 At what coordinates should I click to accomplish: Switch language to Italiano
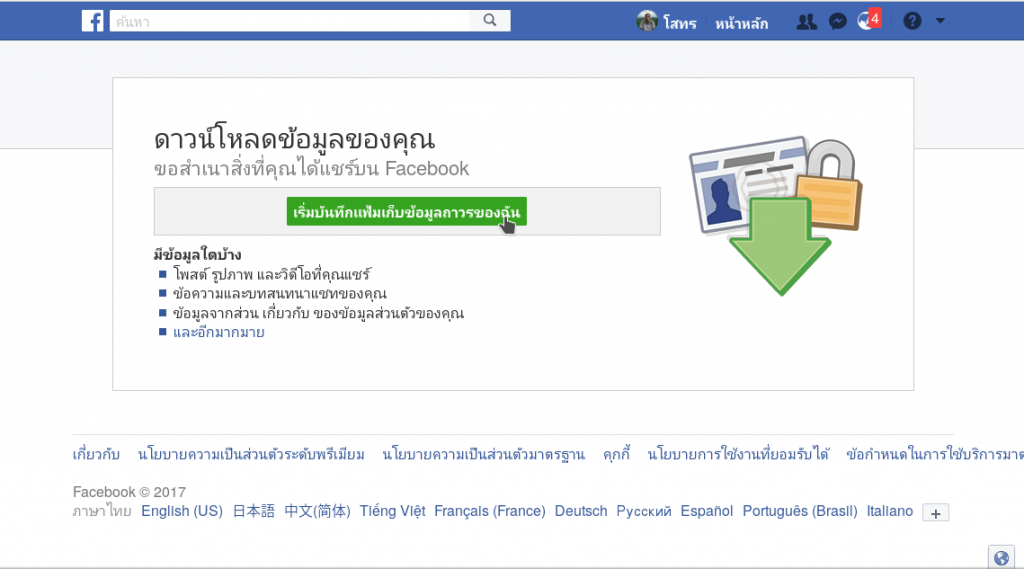(x=889, y=511)
